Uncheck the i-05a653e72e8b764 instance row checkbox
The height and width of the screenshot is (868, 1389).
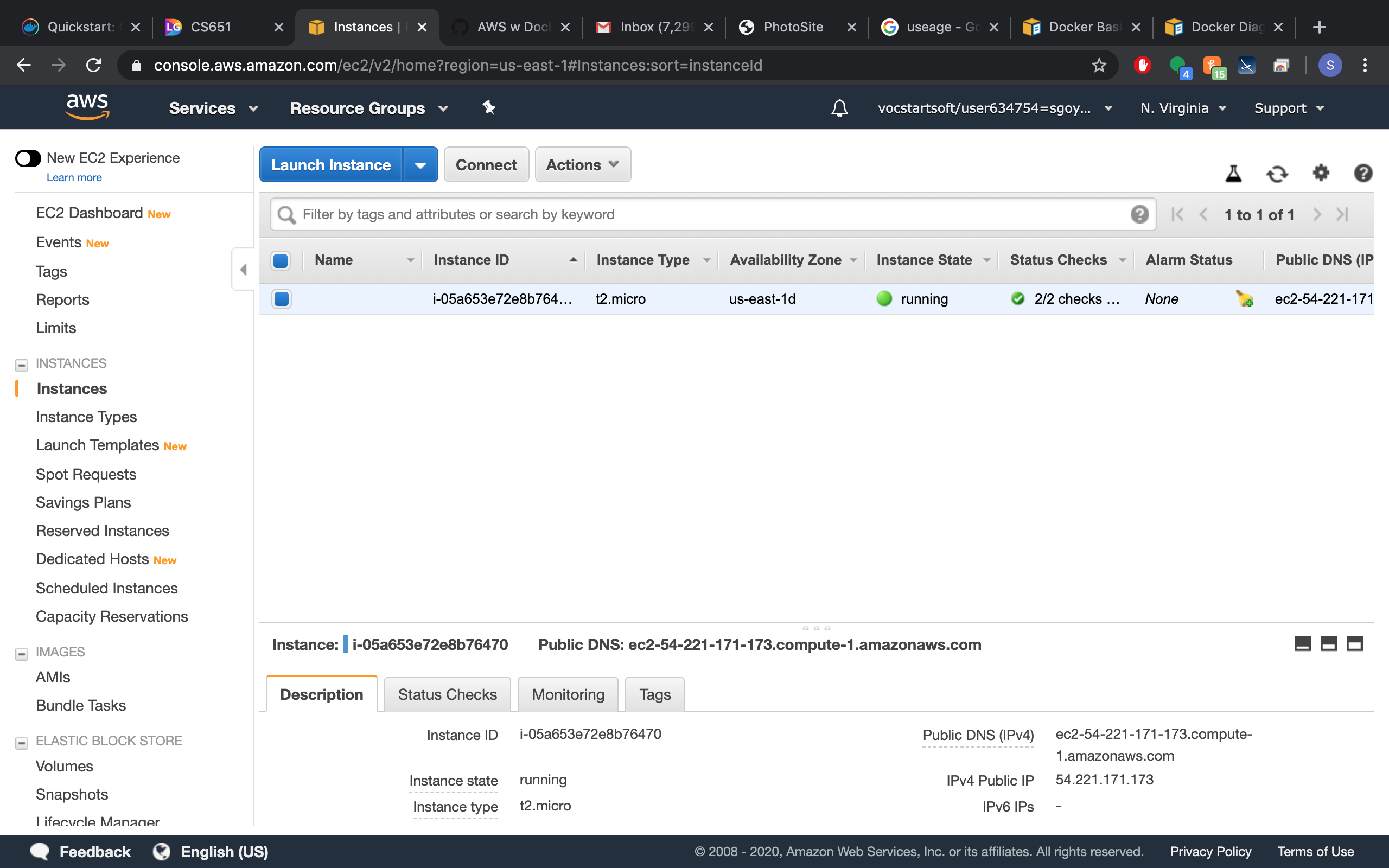tap(281, 298)
